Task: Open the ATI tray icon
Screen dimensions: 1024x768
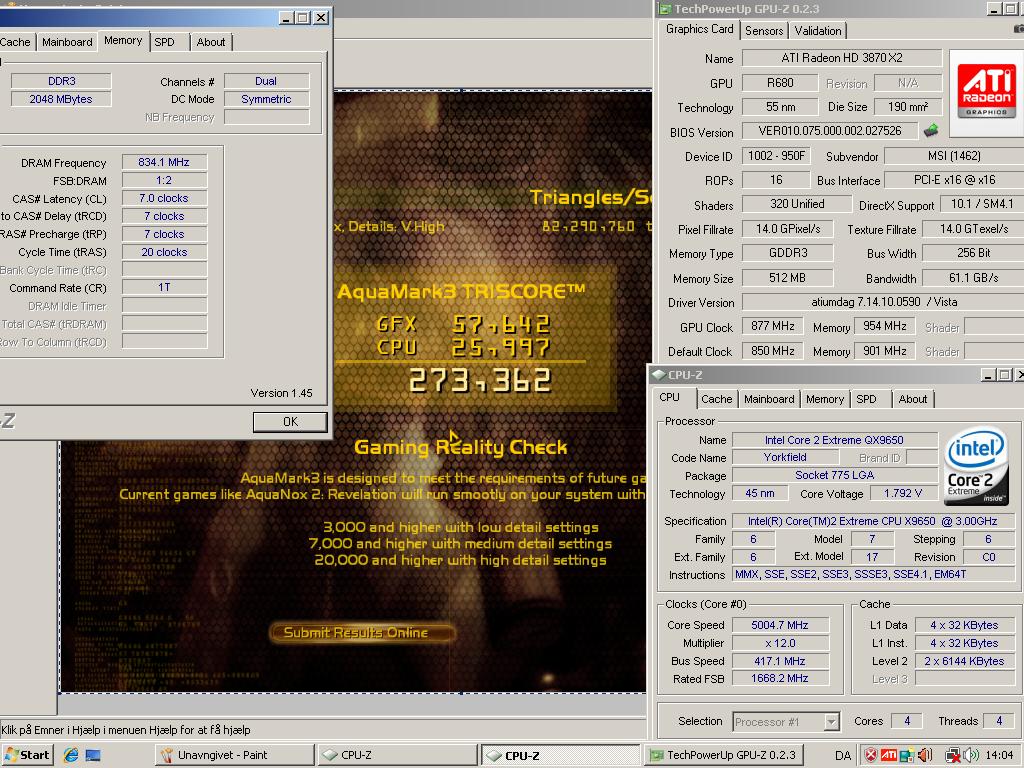Action: click(889, 756)
